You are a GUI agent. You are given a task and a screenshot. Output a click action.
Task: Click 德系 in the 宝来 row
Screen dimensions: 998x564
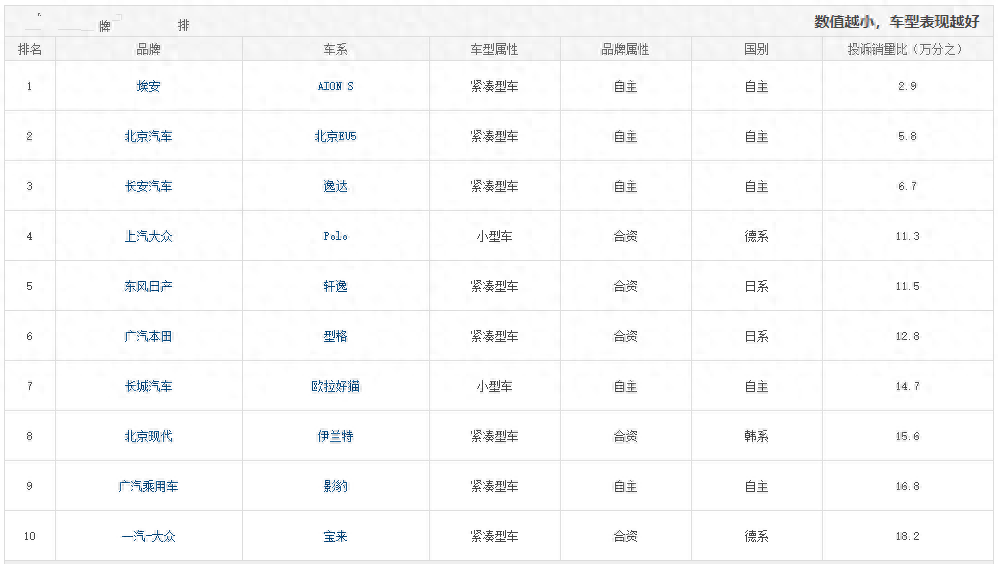click(x=757, y=537)
